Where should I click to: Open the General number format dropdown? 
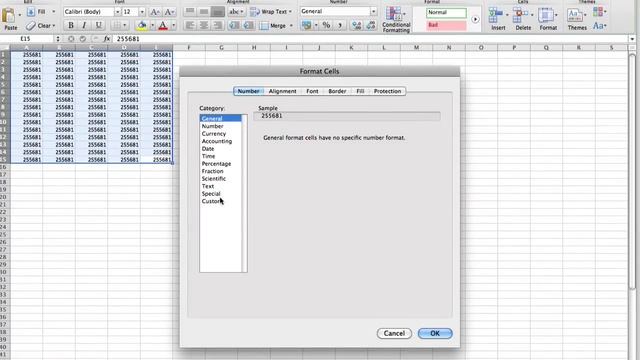[x=373, y=11]
